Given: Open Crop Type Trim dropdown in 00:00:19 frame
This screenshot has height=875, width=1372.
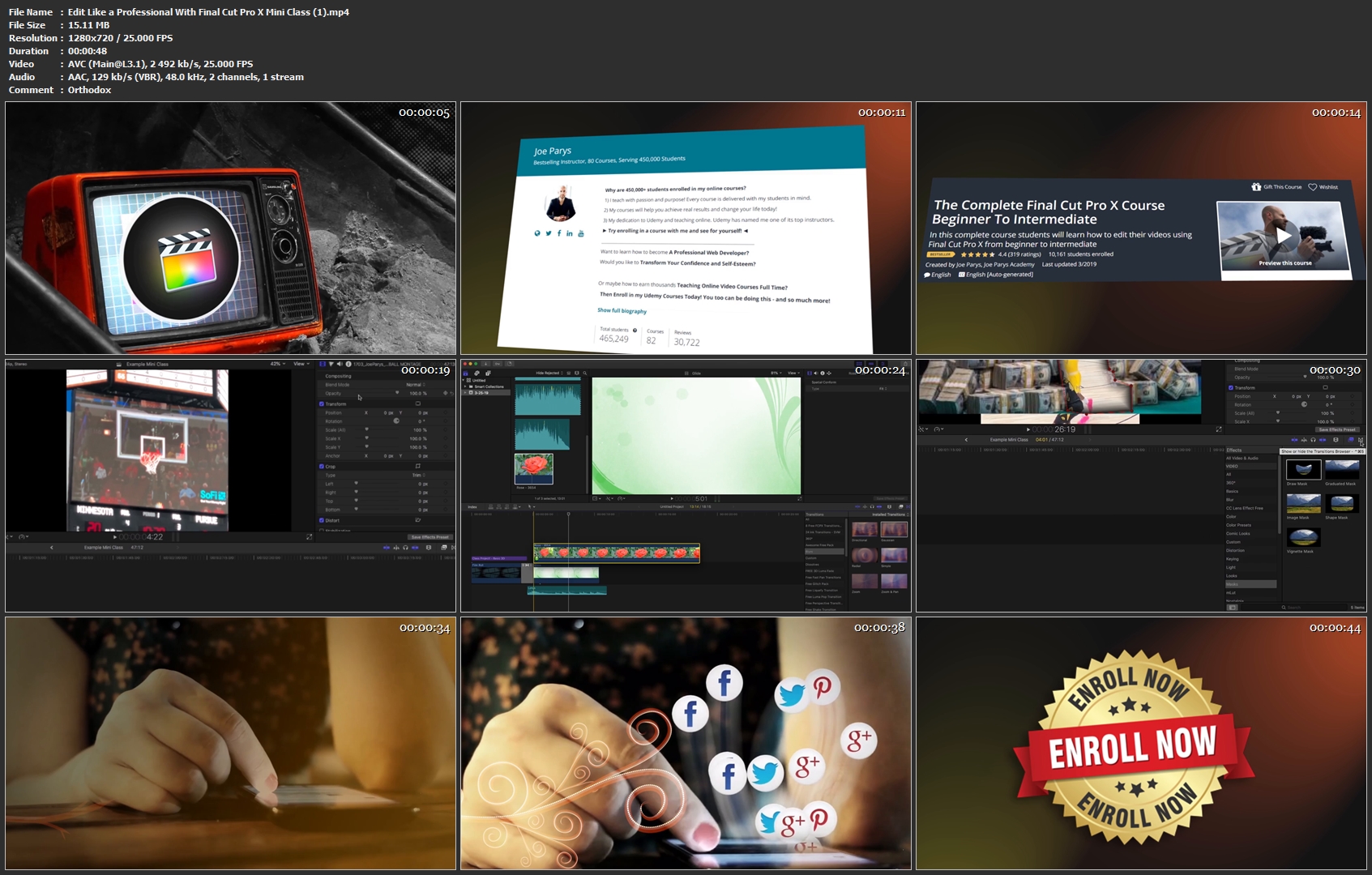Looking at the screenshot, I should coord(418,475).
